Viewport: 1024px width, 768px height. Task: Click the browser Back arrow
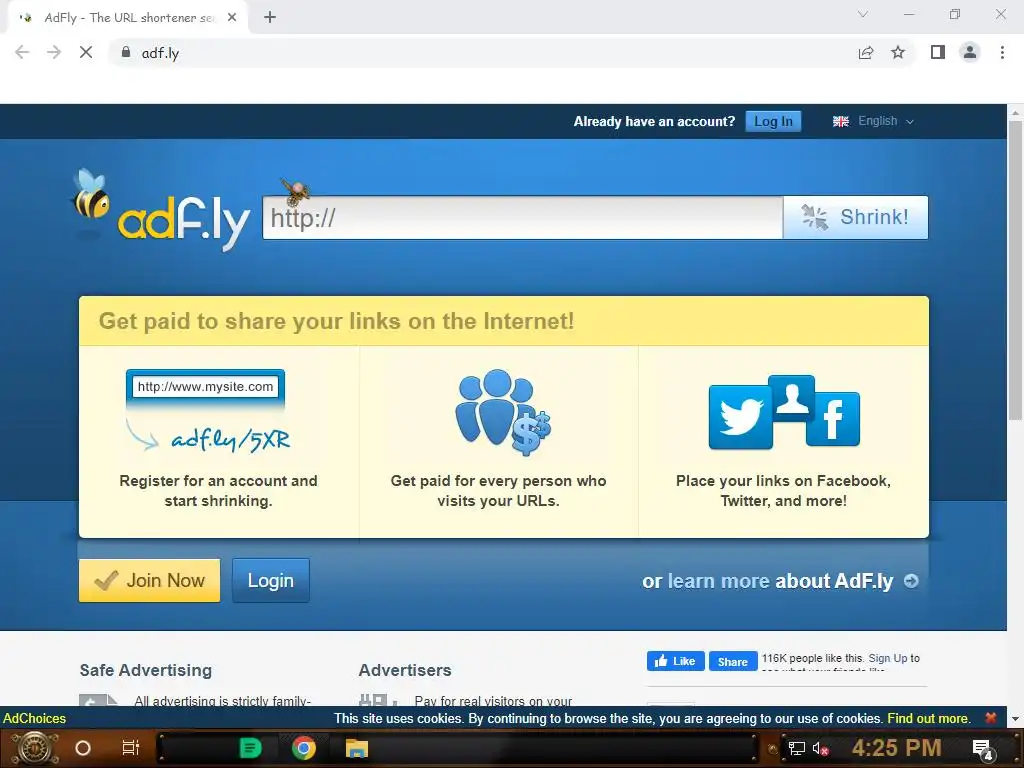22,52
